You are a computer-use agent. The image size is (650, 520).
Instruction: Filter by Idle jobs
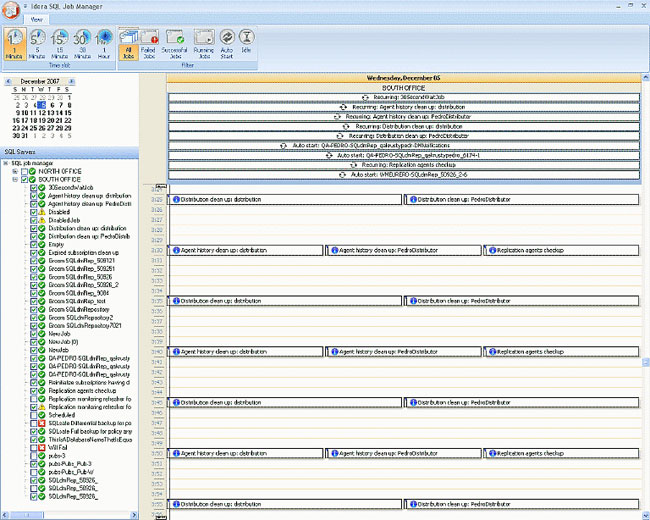(x=246, y=41)
